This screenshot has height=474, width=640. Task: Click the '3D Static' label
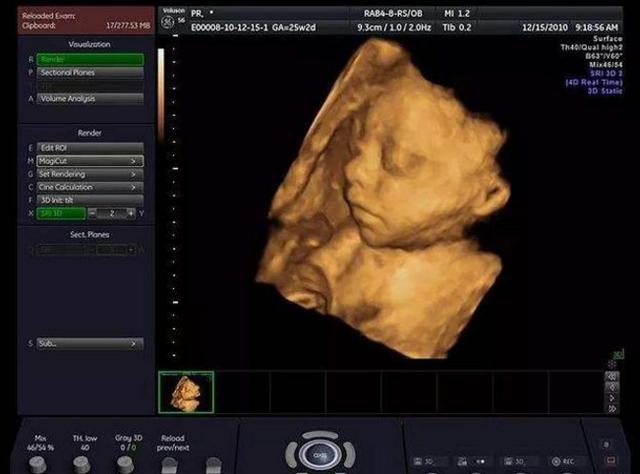[605, 91]
